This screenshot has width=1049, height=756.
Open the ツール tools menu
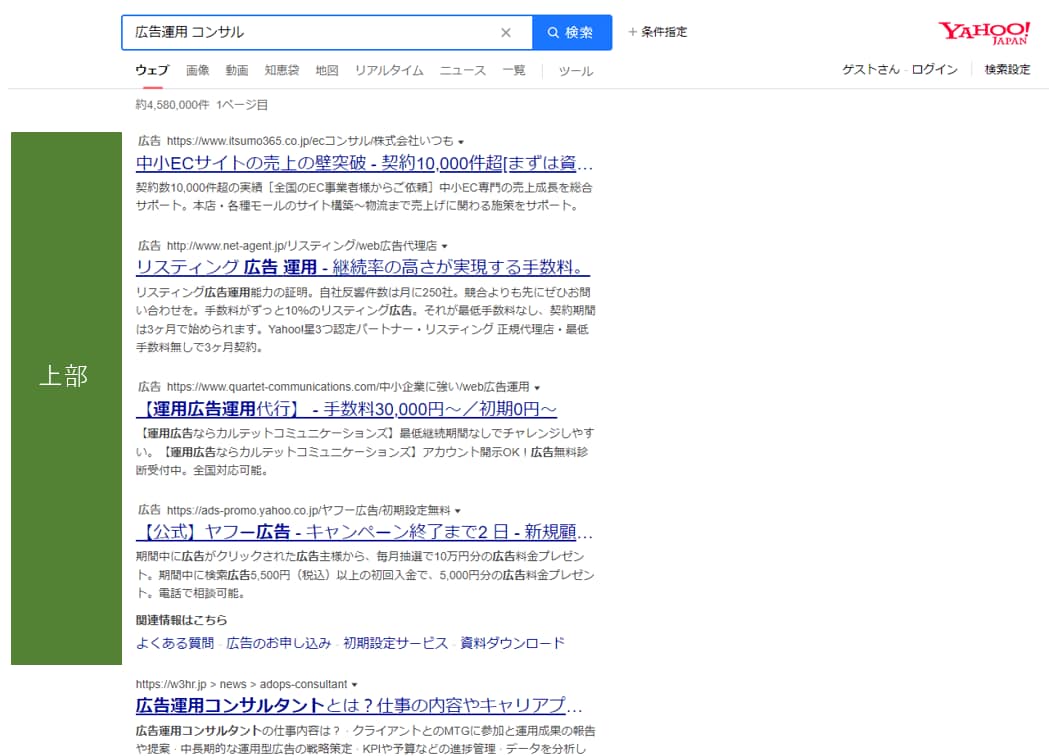click(x=575, y=71)
